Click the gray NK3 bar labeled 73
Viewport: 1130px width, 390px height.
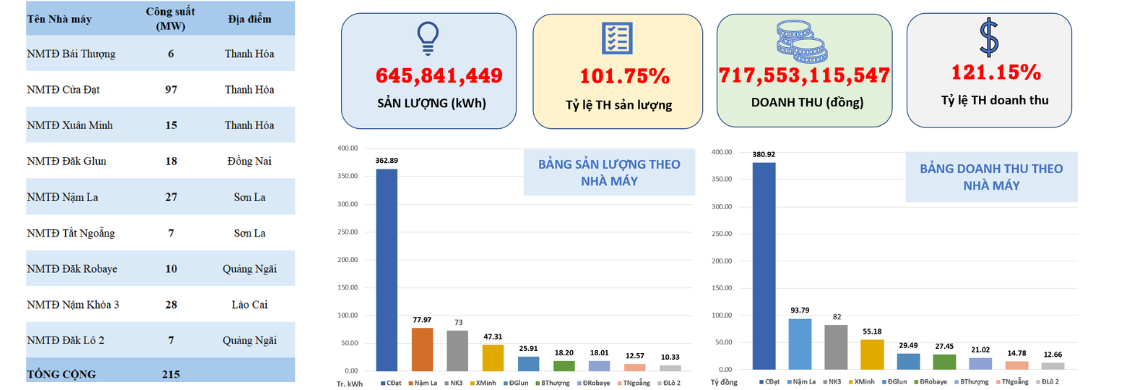tap(458, 350)
